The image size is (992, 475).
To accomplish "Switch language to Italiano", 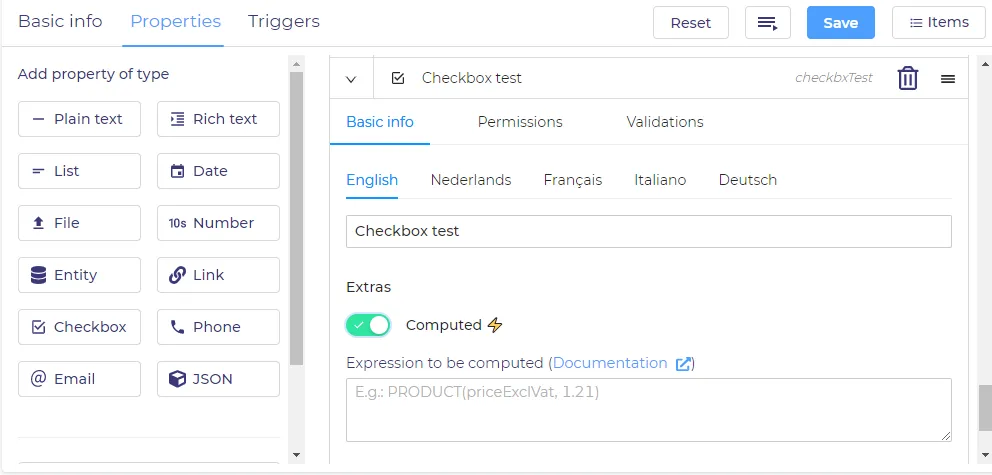I will click(x=660, y=180).
